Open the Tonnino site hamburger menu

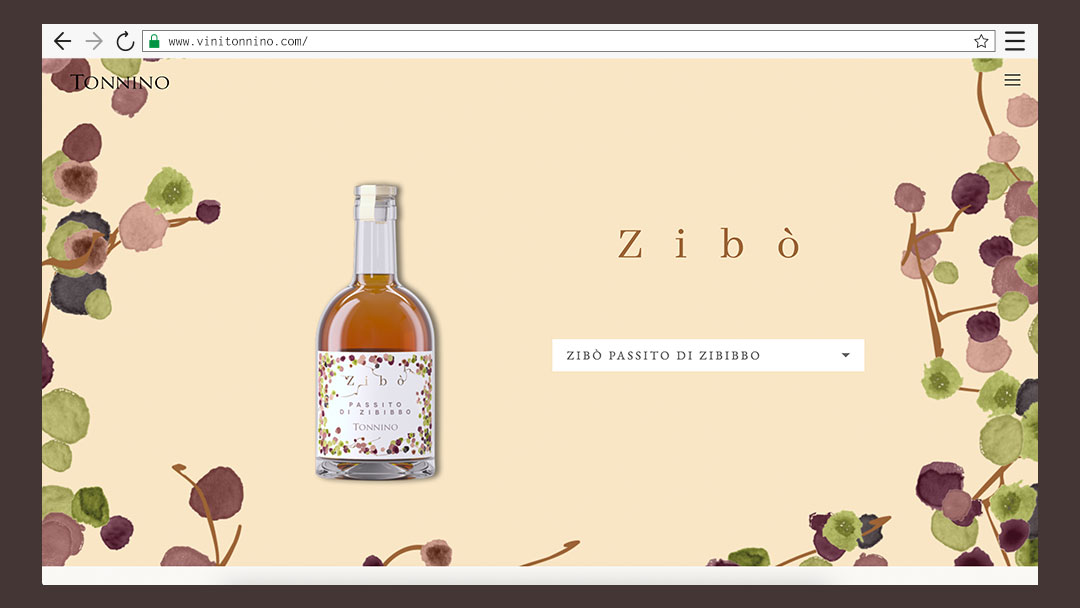pyautogui.click(x=1012, y=80)
